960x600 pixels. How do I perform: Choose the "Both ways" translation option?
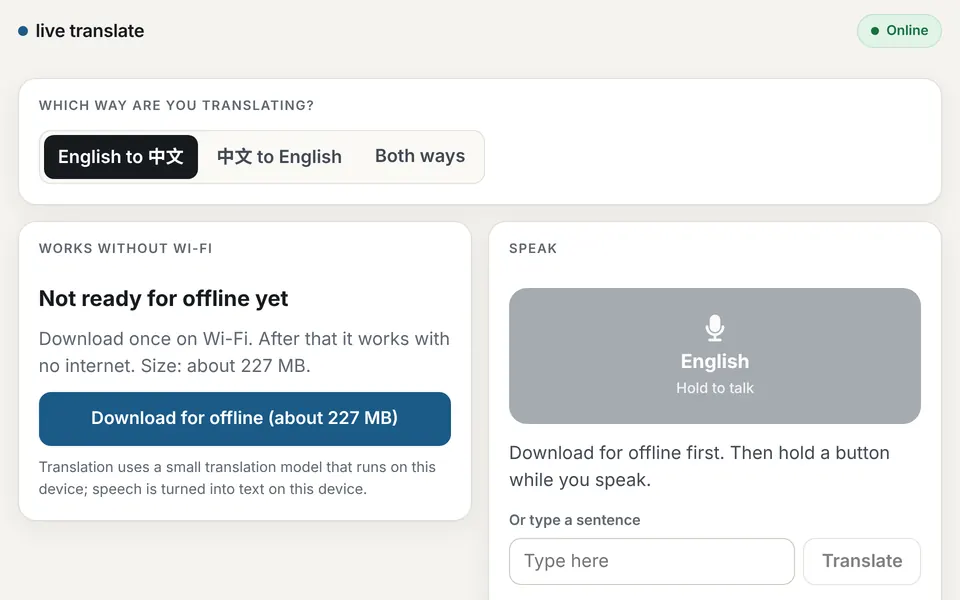coord(420,157)
